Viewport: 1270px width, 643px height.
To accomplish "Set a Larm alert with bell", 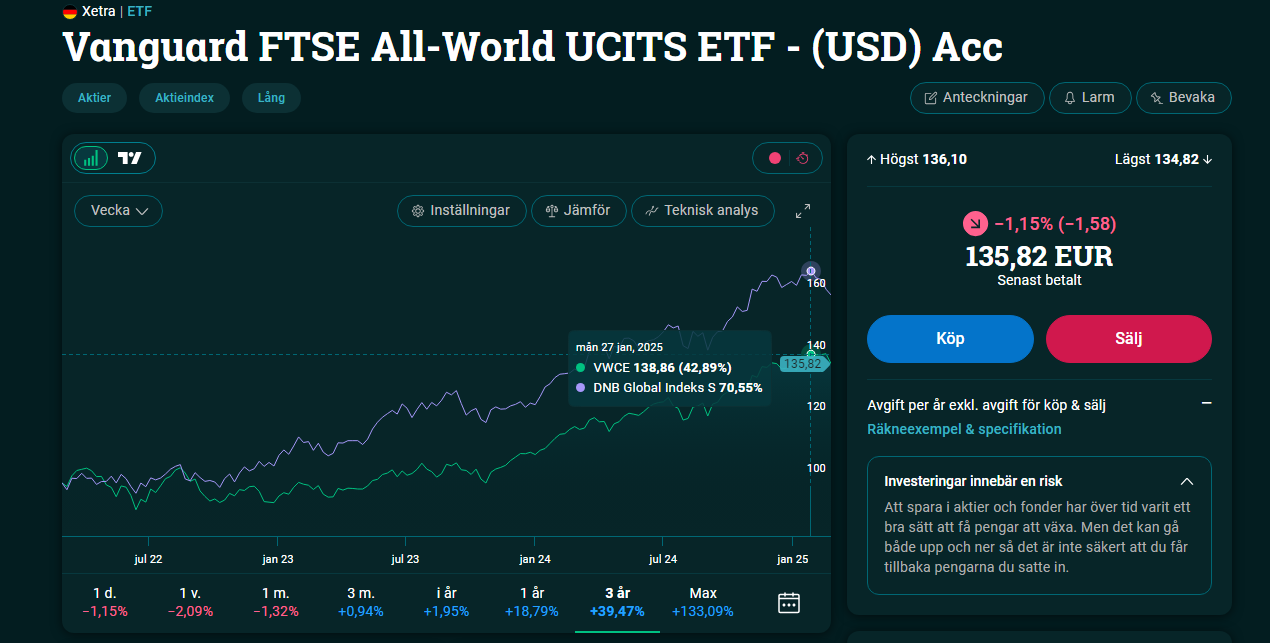I will [1090, 98].
